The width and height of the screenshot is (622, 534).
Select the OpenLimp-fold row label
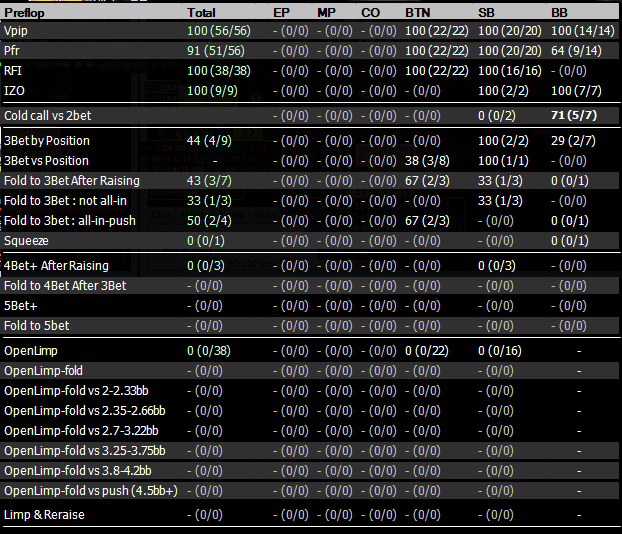[x=44, y=371]
